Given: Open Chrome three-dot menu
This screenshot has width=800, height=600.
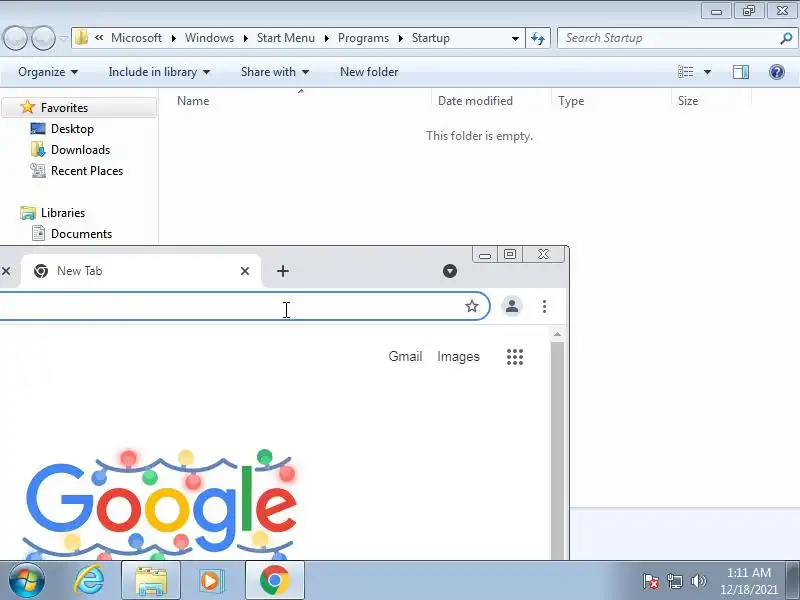Looking at the screenshot, I should click(x=544, y=306).
